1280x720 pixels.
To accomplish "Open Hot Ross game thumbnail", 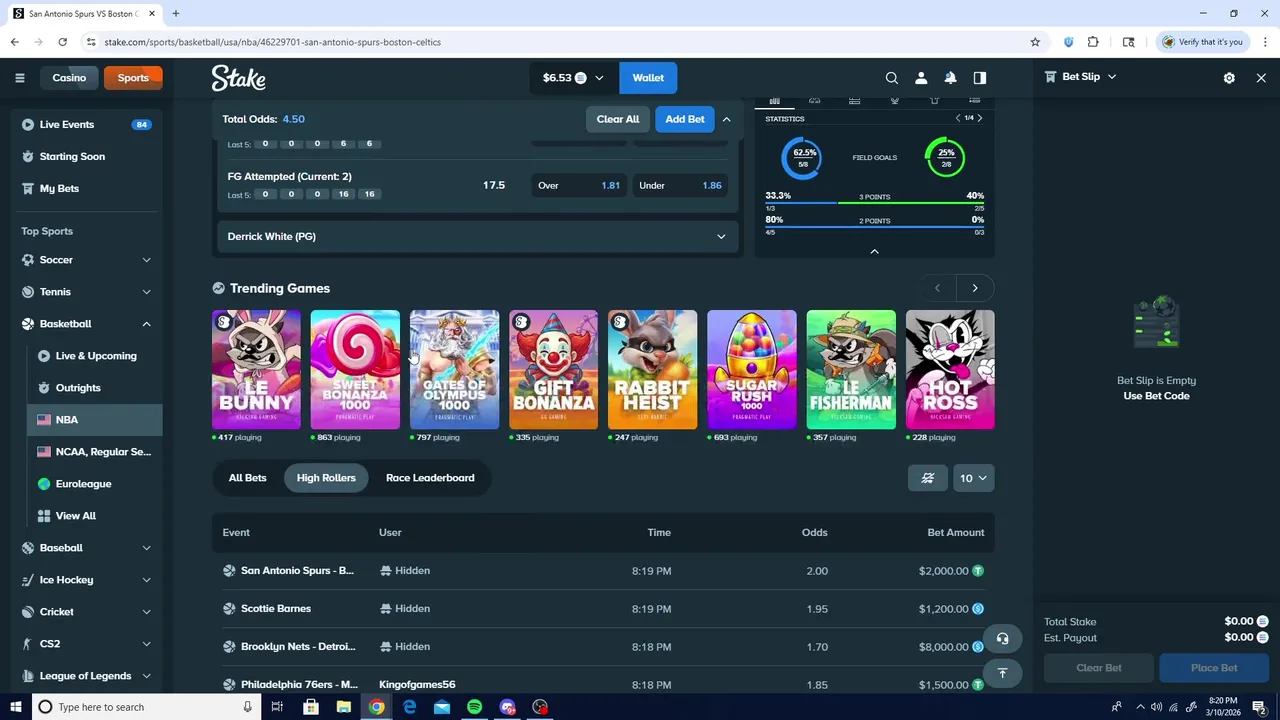I will point(950,369).
